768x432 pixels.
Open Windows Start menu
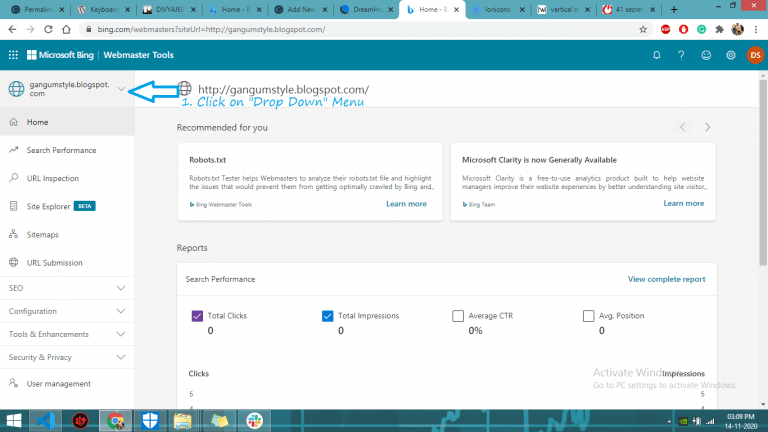[14, 421]
